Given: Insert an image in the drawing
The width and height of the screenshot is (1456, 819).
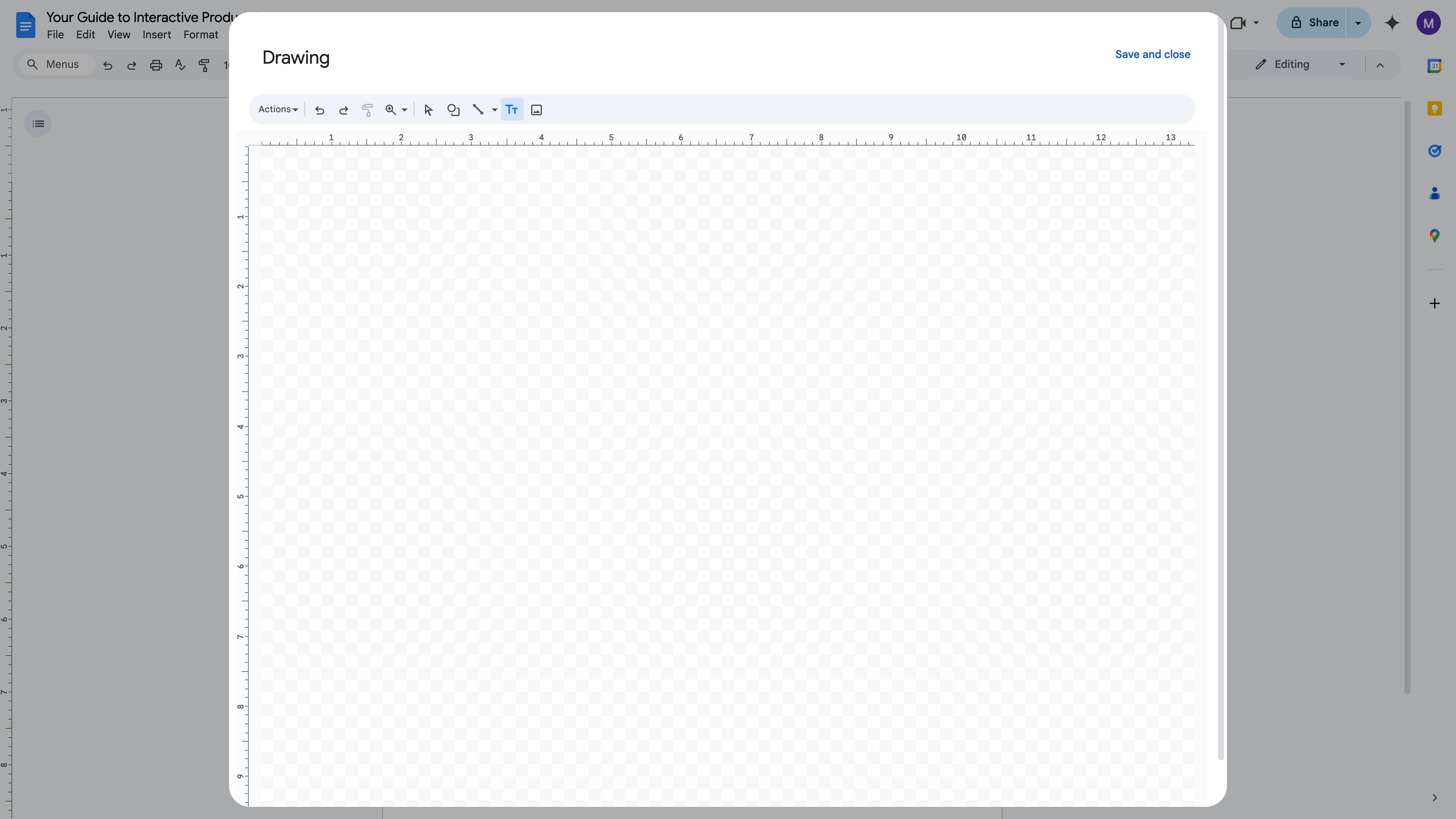Looking at the screenshot, I should click(x=537, y=110).
